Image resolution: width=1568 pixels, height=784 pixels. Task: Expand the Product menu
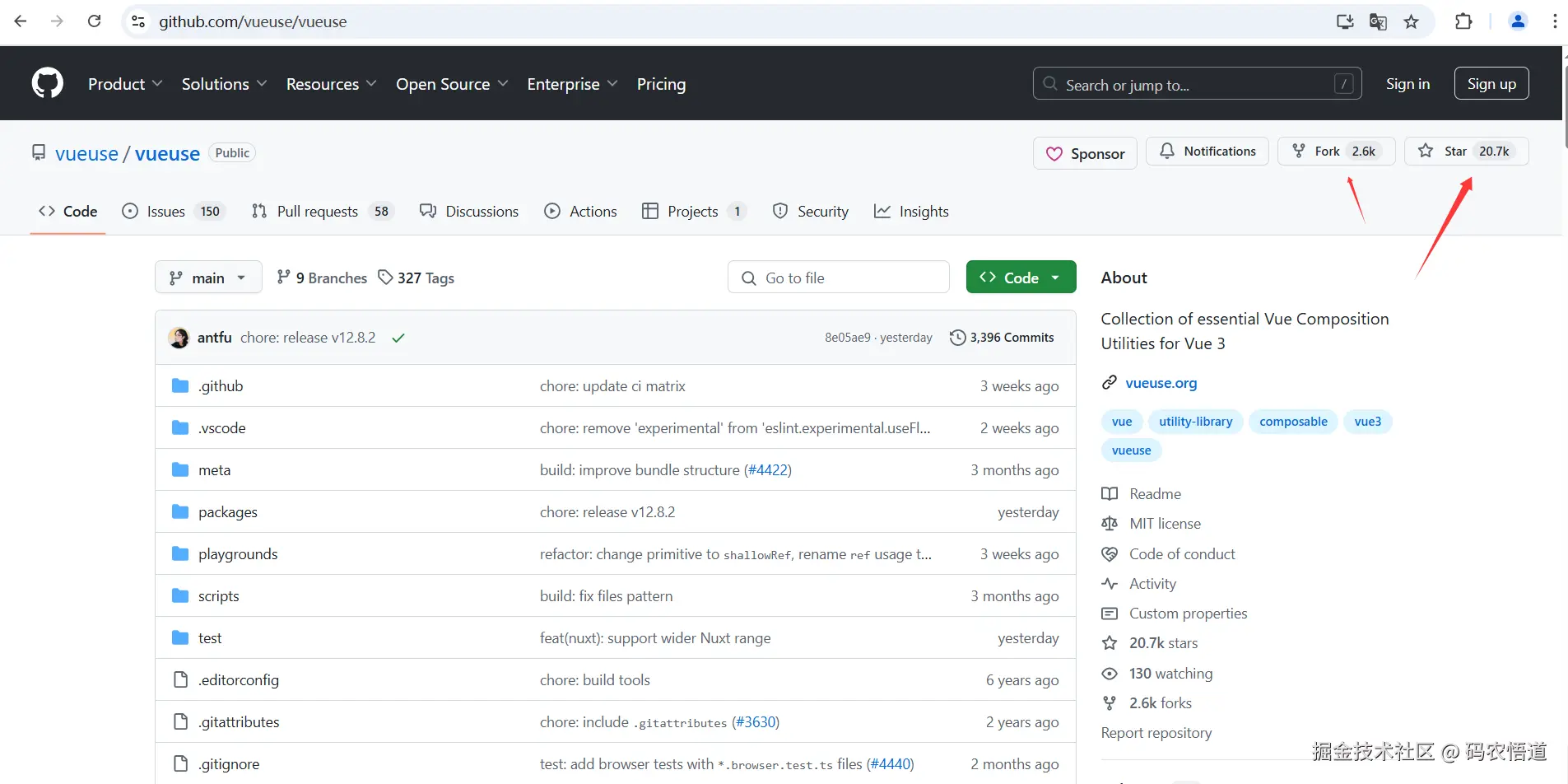125,84
